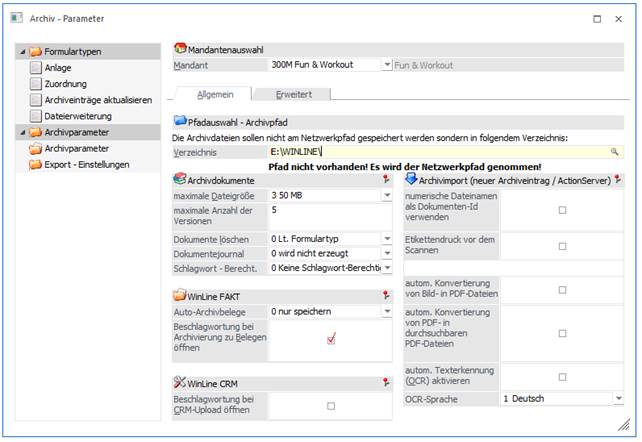This screenshot has width=642, height=442.
Task: Click the search icon in Verzeichnis field
Action: [x=615, y=151]
